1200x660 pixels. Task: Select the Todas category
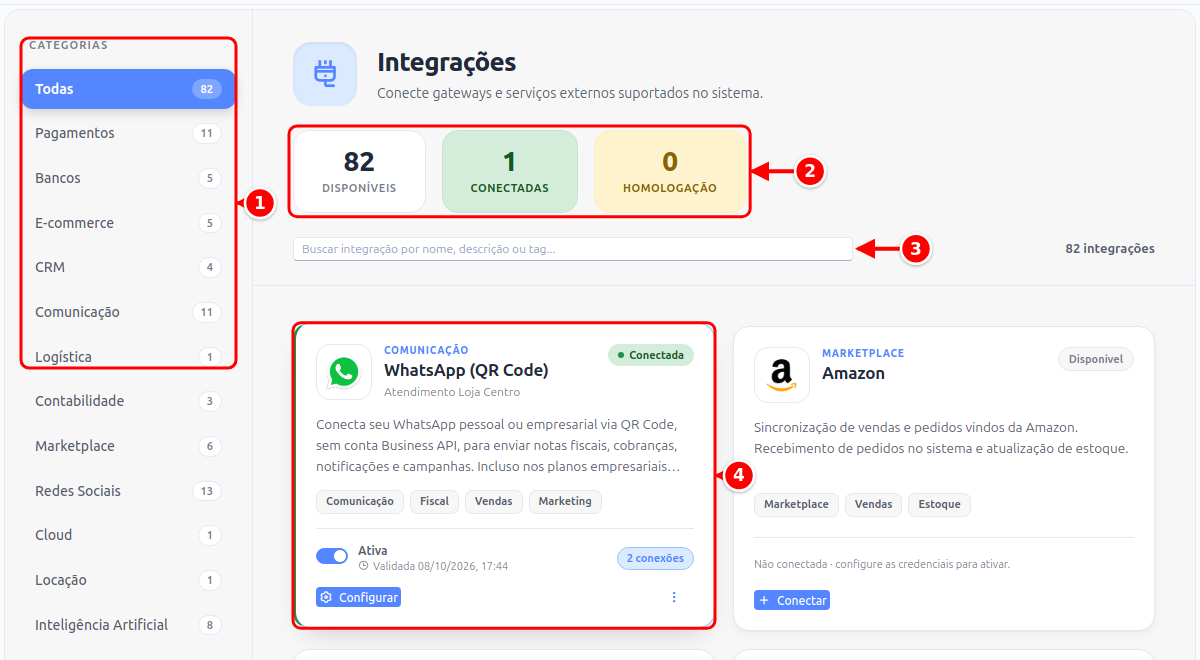[128, 89]
